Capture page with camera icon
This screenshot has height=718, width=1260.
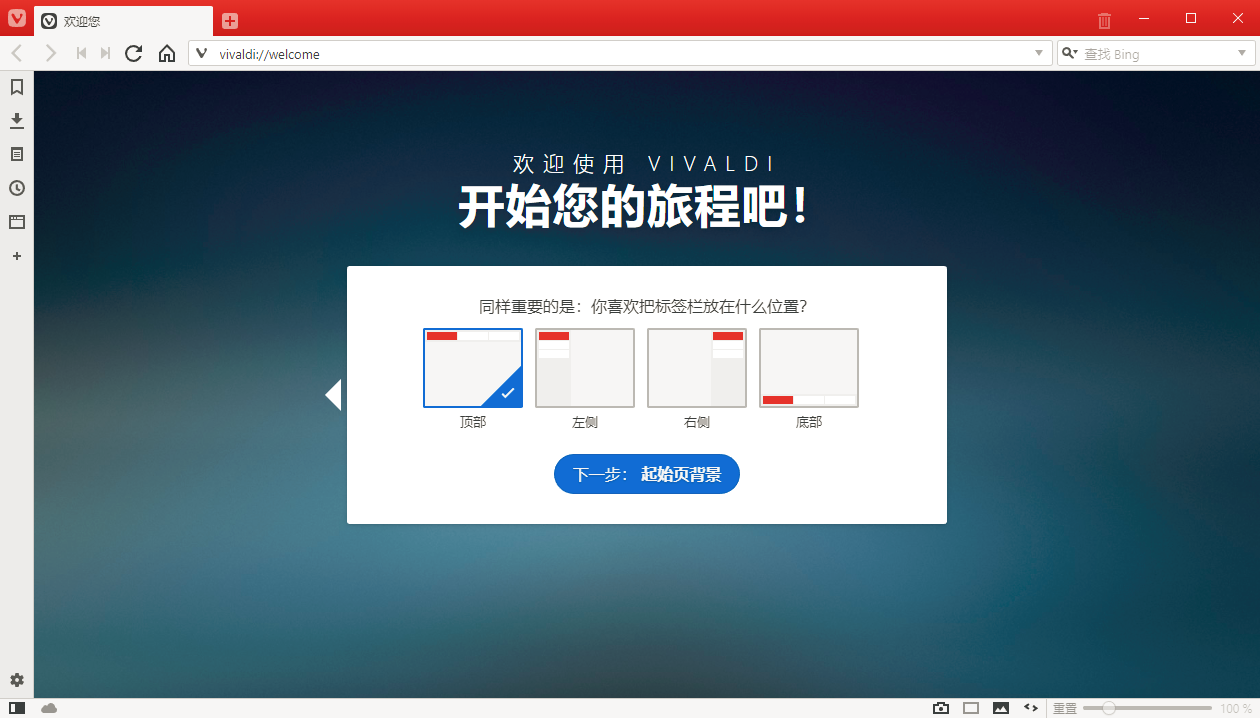tap(941, 708)
